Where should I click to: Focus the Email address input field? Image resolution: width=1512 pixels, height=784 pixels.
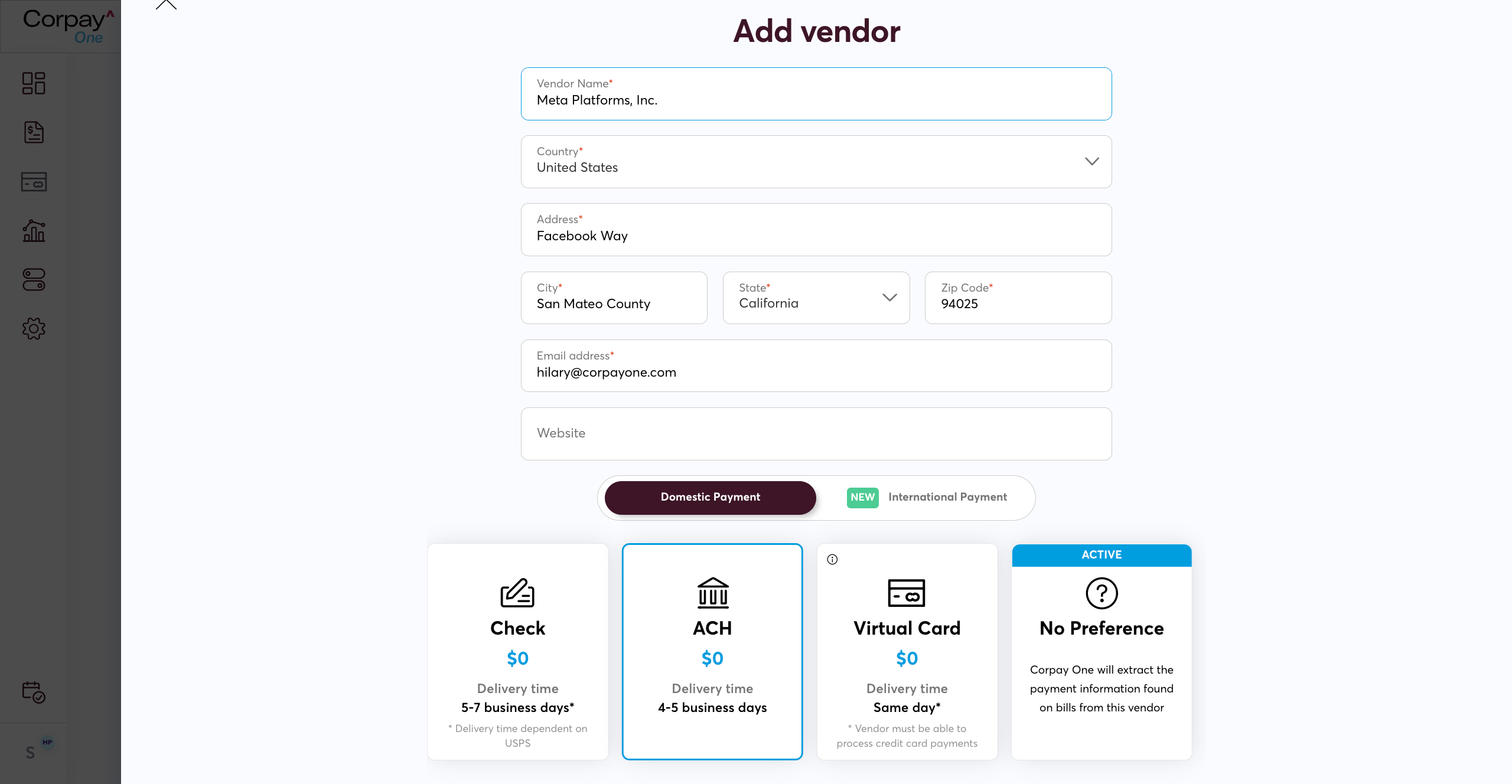(816, 365)
